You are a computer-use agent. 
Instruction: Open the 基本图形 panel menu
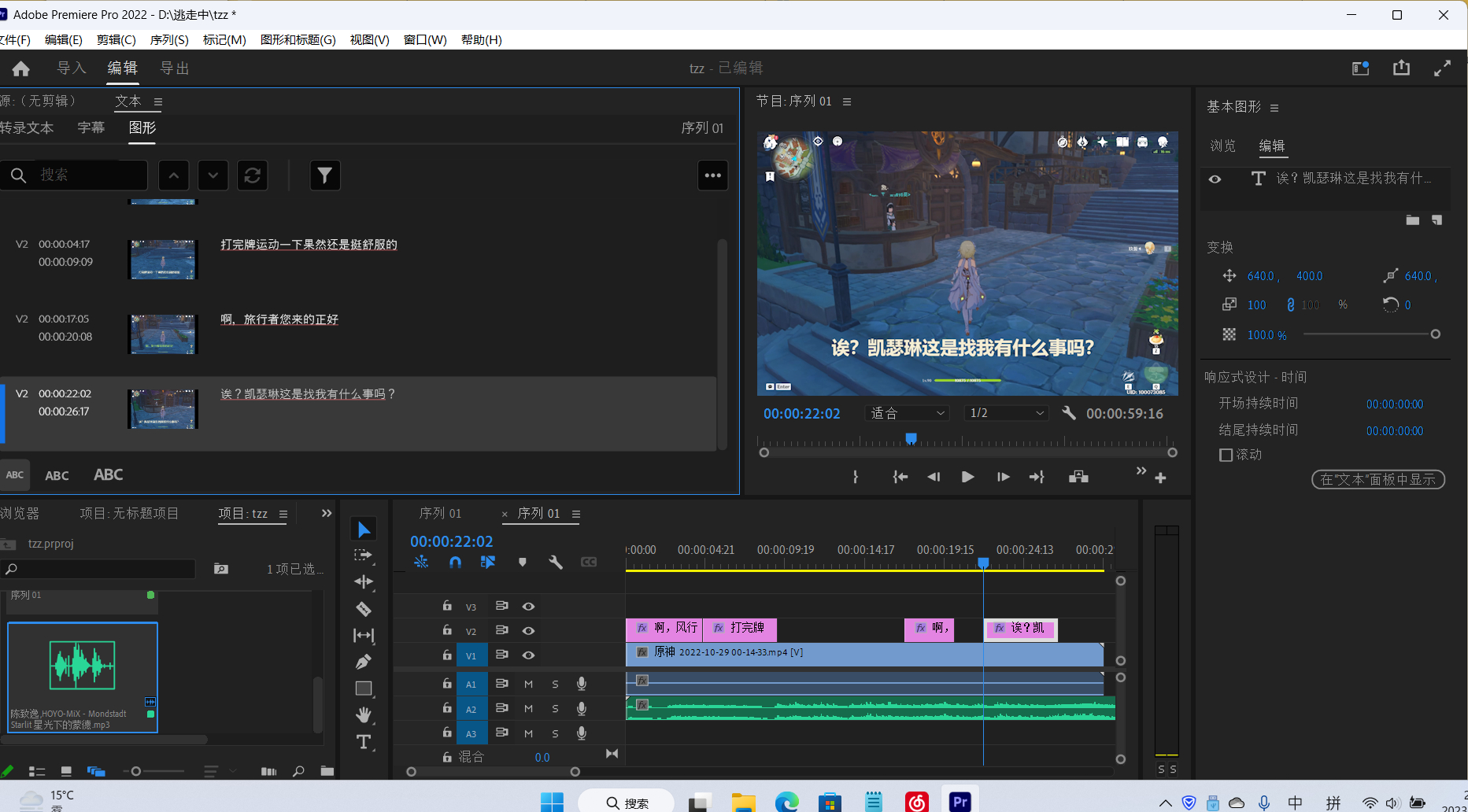coord(1274,108)
